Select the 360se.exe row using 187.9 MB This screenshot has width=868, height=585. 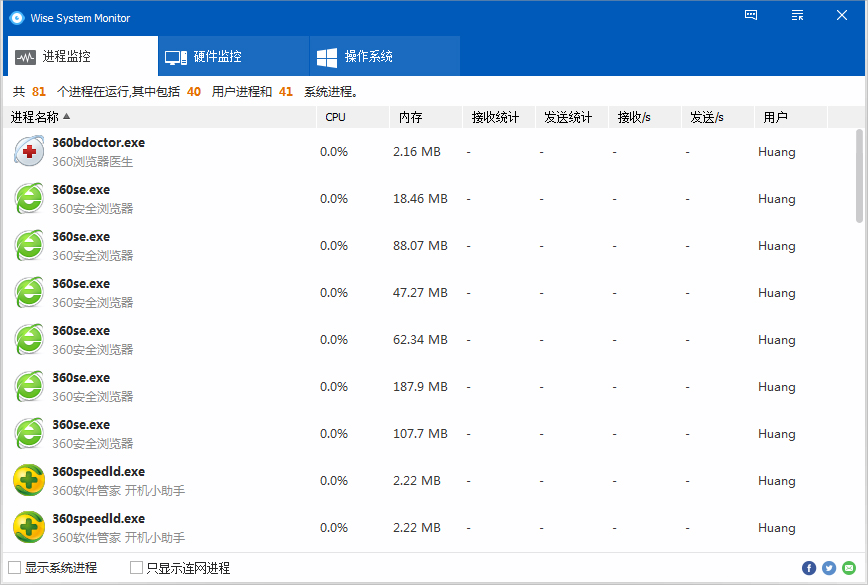coord(400,387)
